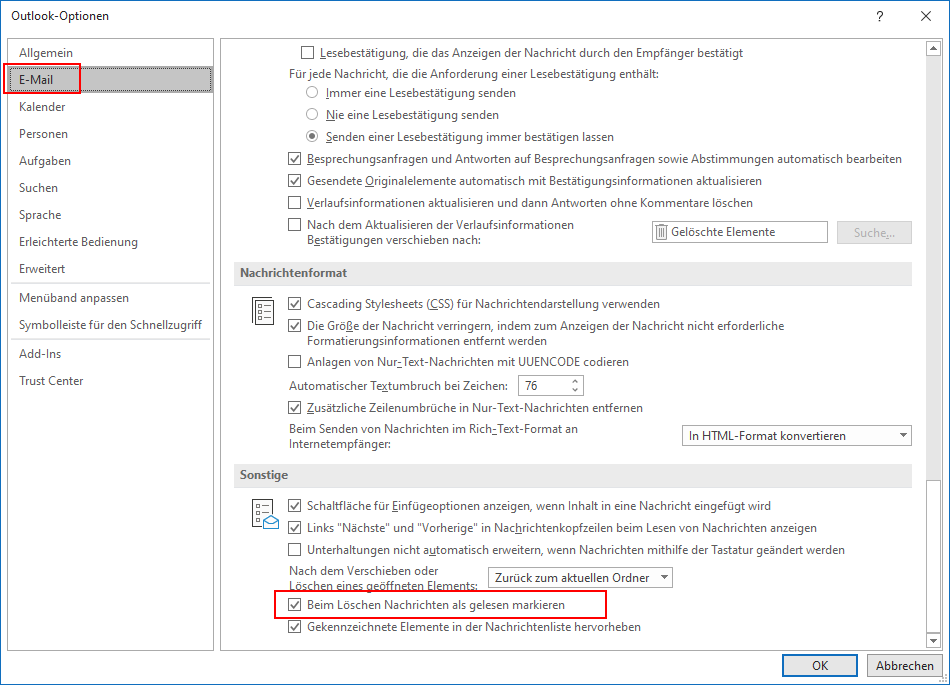Open 'In HTML-Format konvertieren' dropdown
The height and width of the screenshot is (685, 950).
pos(797,435)
